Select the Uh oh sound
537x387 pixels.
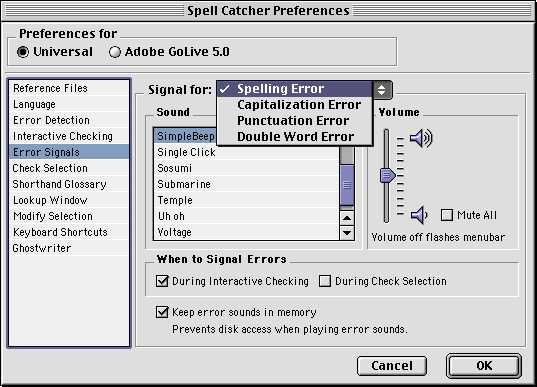(x=246, y=216)
